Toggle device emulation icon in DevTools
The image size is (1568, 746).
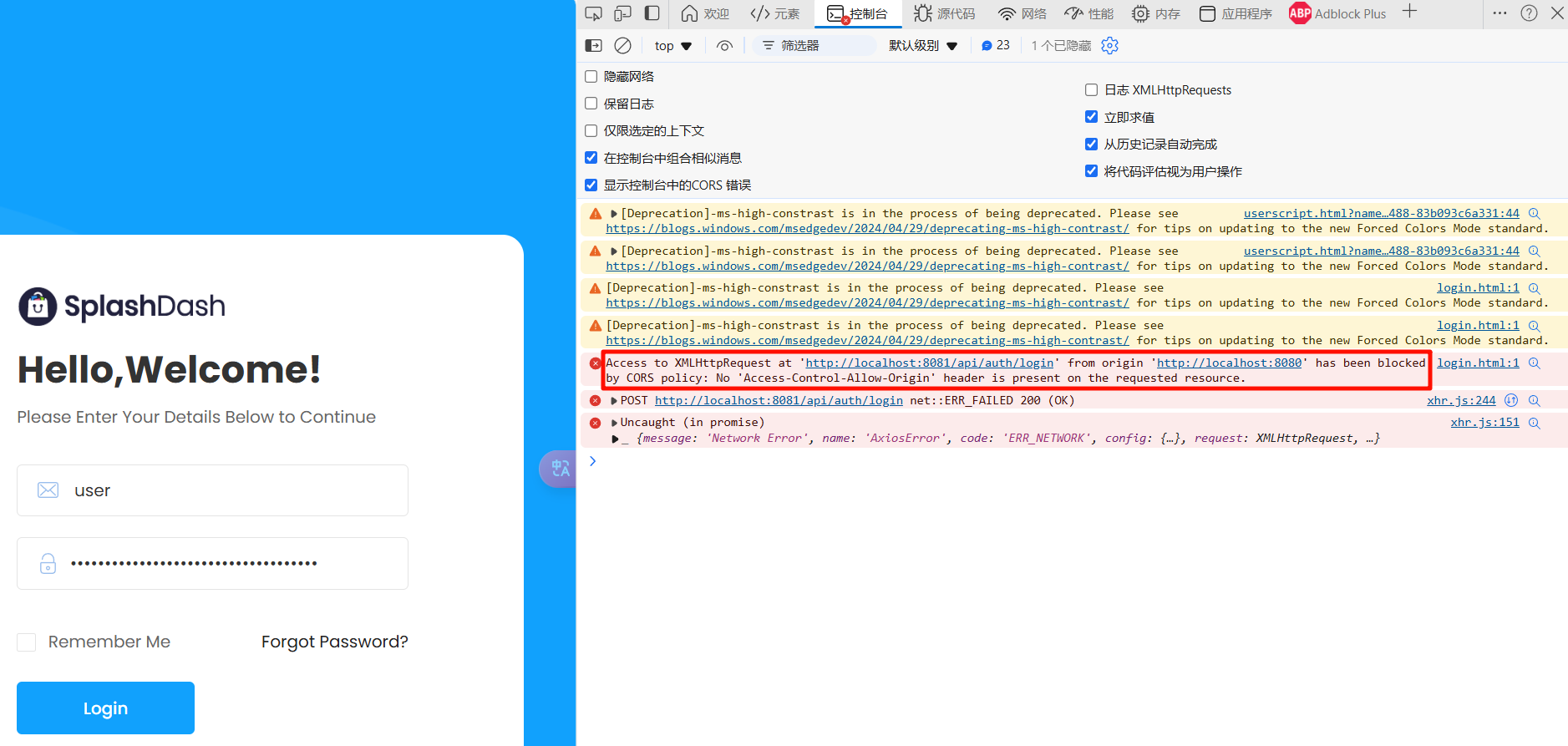tap(622, 13)
